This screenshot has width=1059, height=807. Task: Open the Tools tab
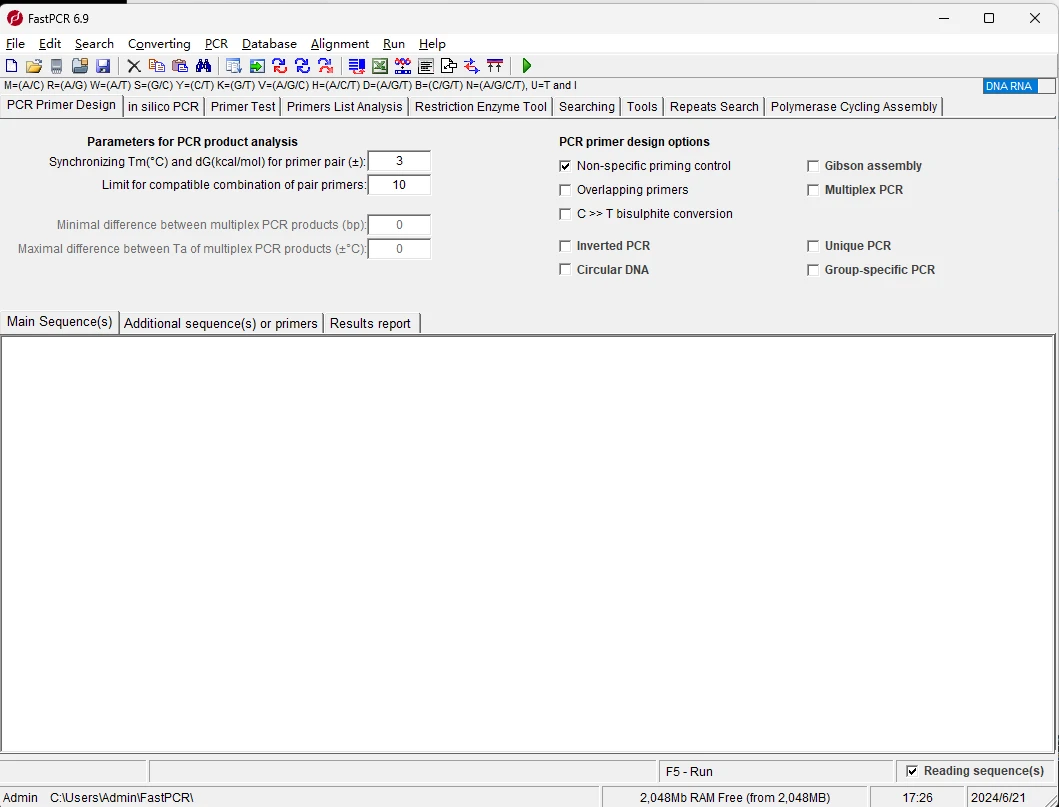(x=642, y=107)
